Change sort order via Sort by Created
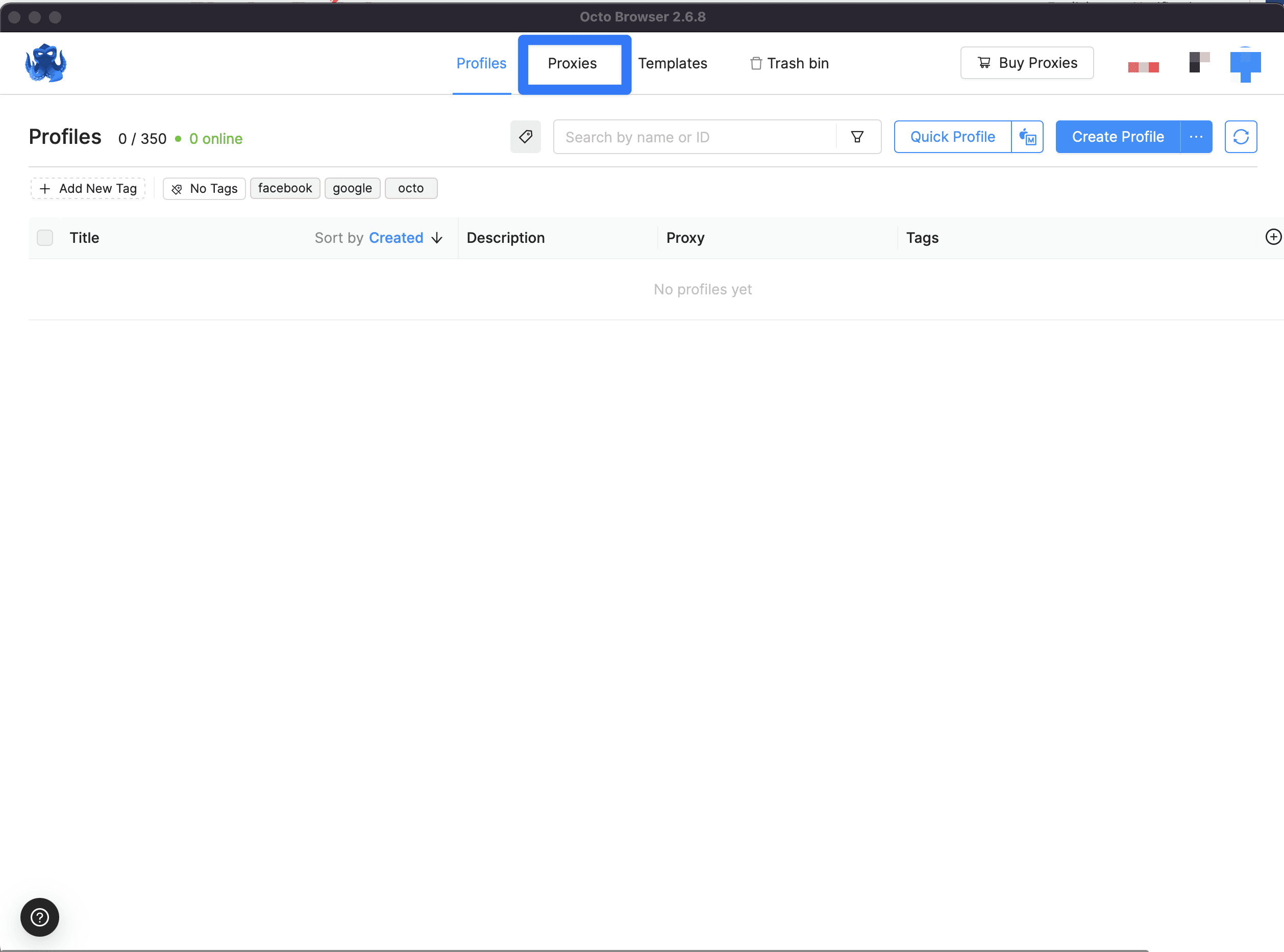The width and height of the screenshot is (1284, 952). (x=379, y=237)
